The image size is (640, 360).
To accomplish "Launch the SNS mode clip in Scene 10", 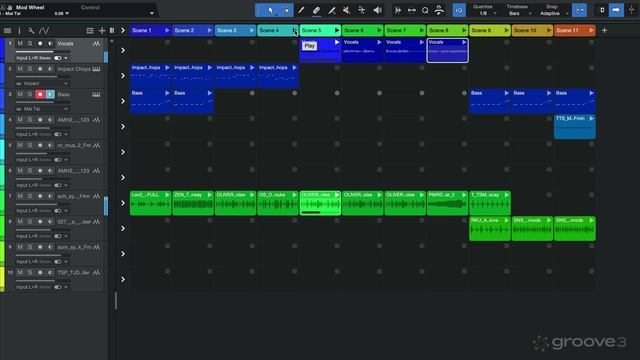I will (x=549, y=220).
